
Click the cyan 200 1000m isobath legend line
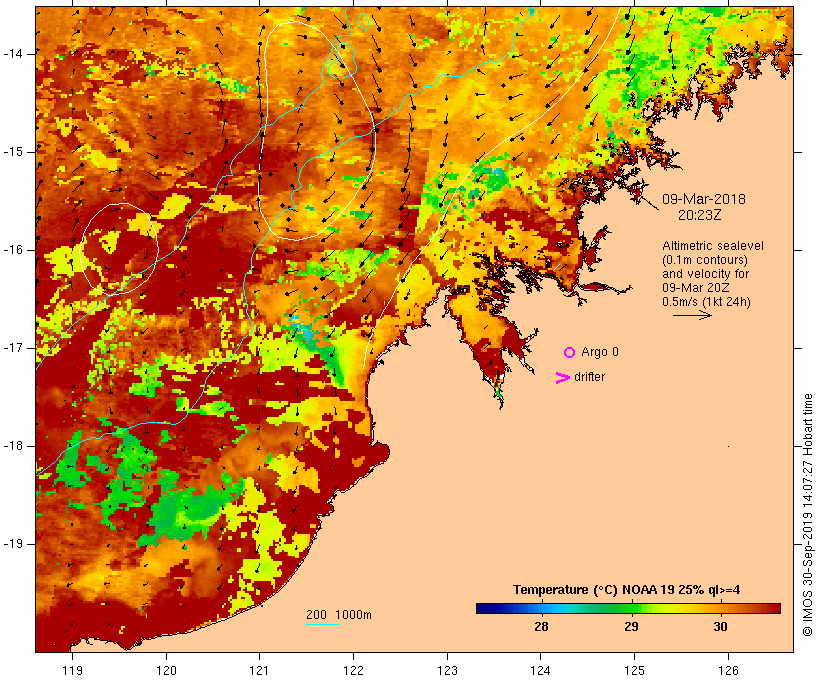pyautogui.click(x=323, y=624)
